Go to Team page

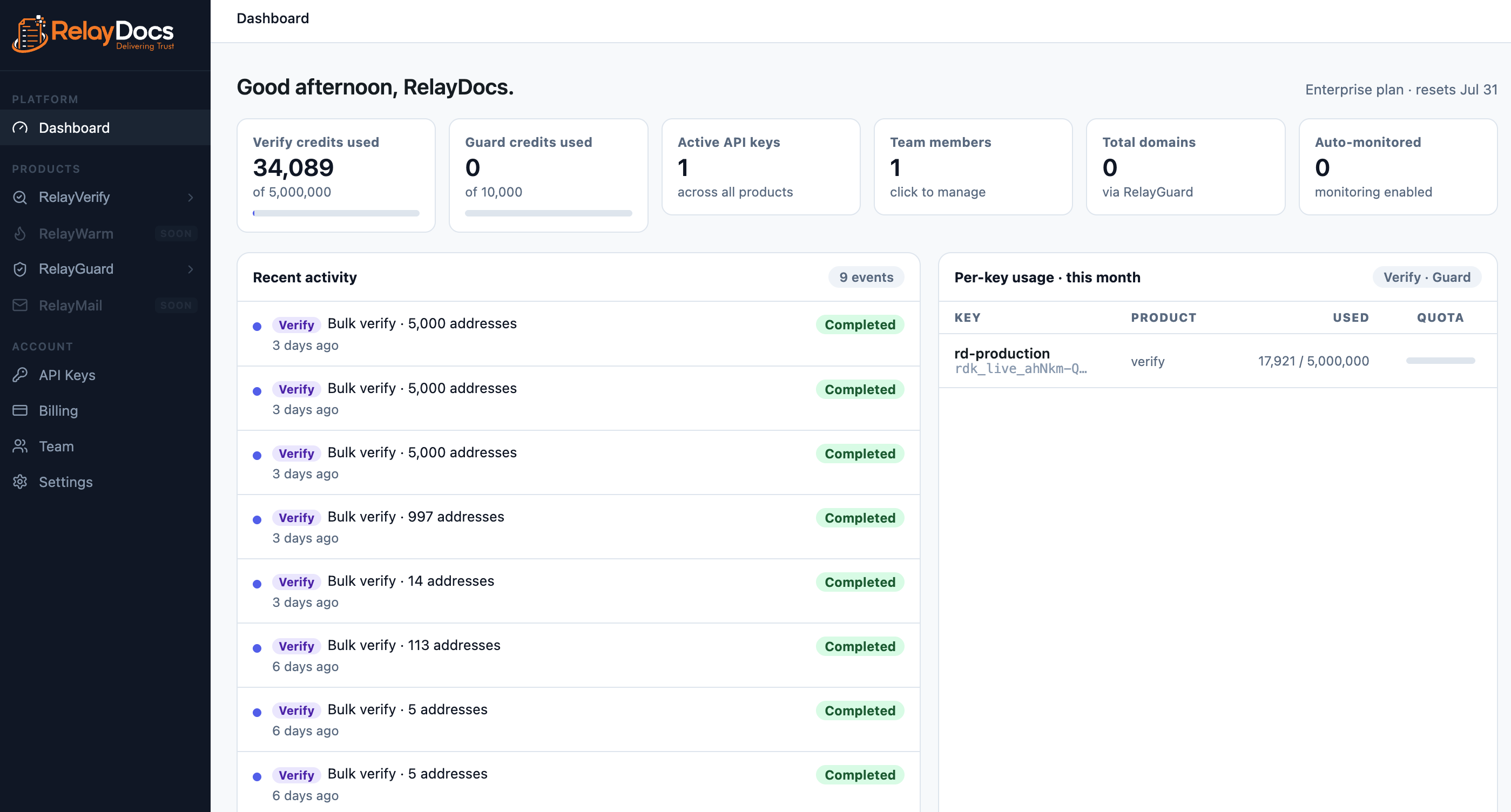(x=105, y=446)
